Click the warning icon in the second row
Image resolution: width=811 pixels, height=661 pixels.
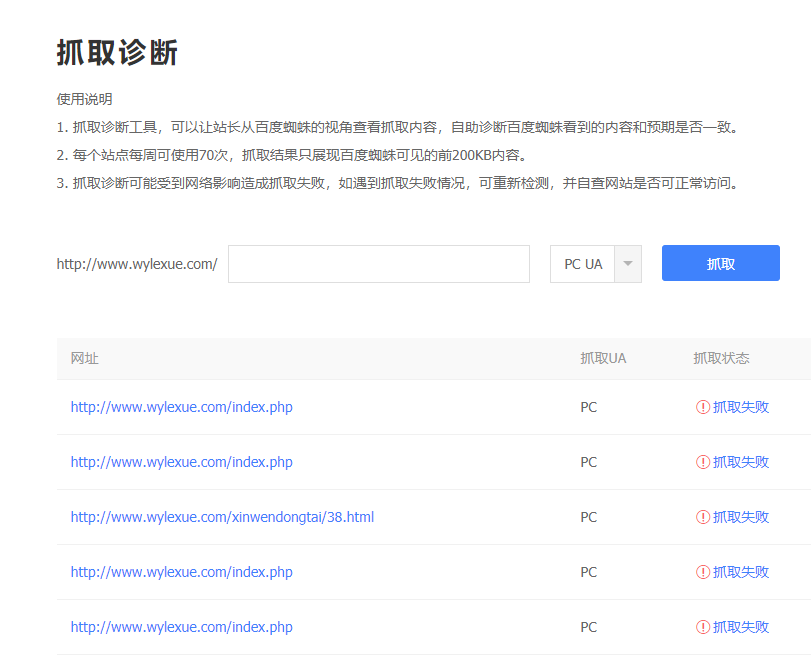coord(703,462)
